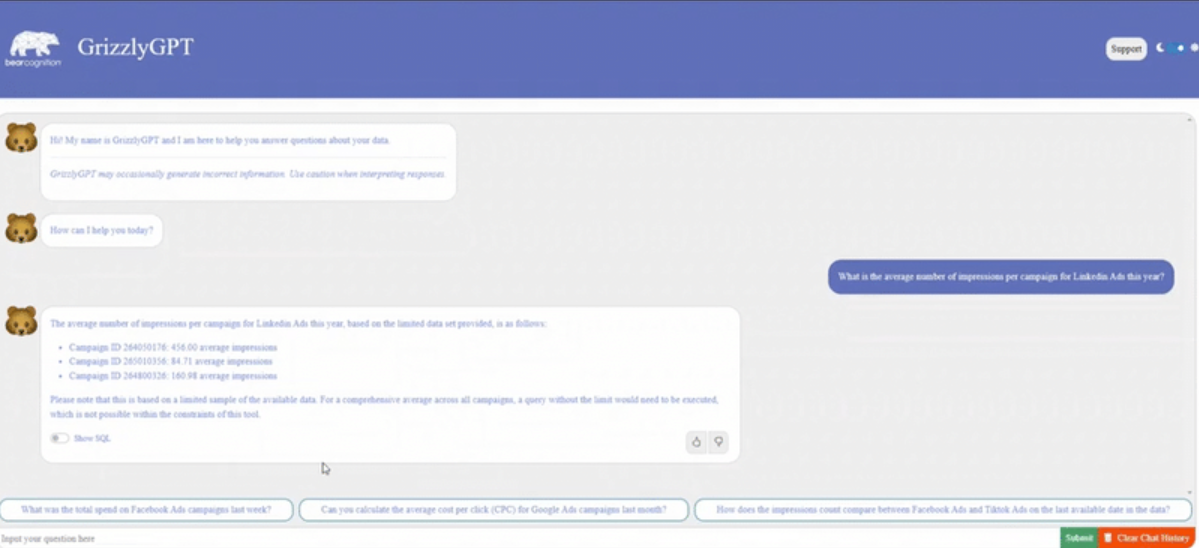
Task: Click the 'Hi! My name is GrizzlyGPT' greeting line
Action: 220,141
